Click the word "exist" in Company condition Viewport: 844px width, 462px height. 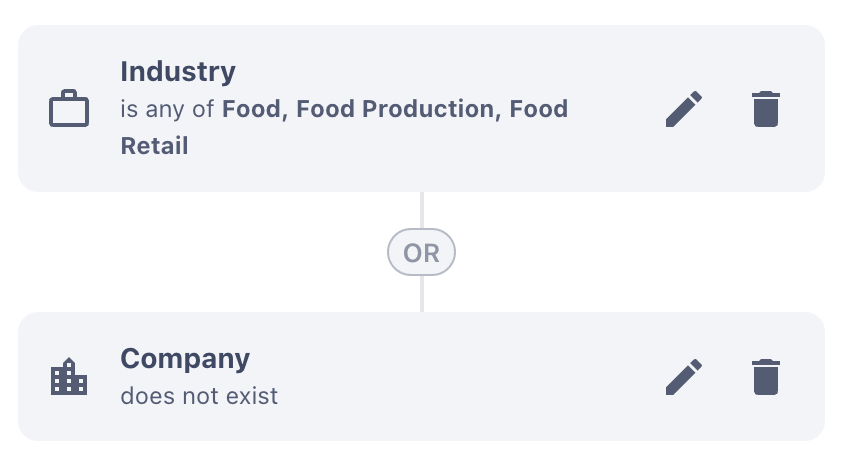(x=254, y=396)
